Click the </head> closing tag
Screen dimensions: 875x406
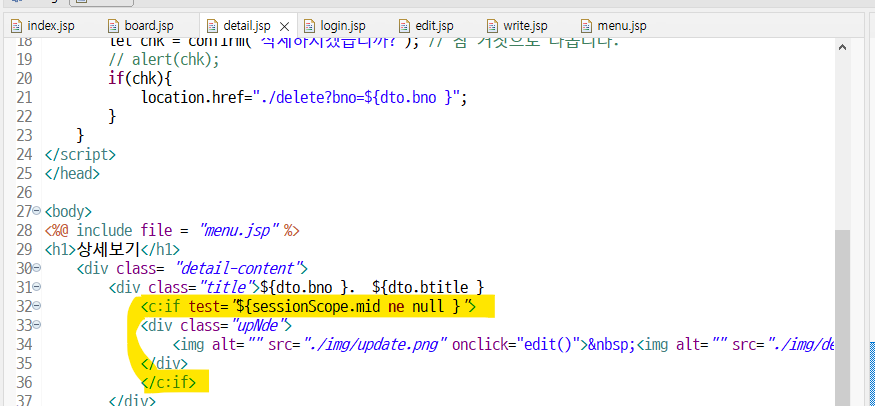pyautogui.click(x=72, y=173)
